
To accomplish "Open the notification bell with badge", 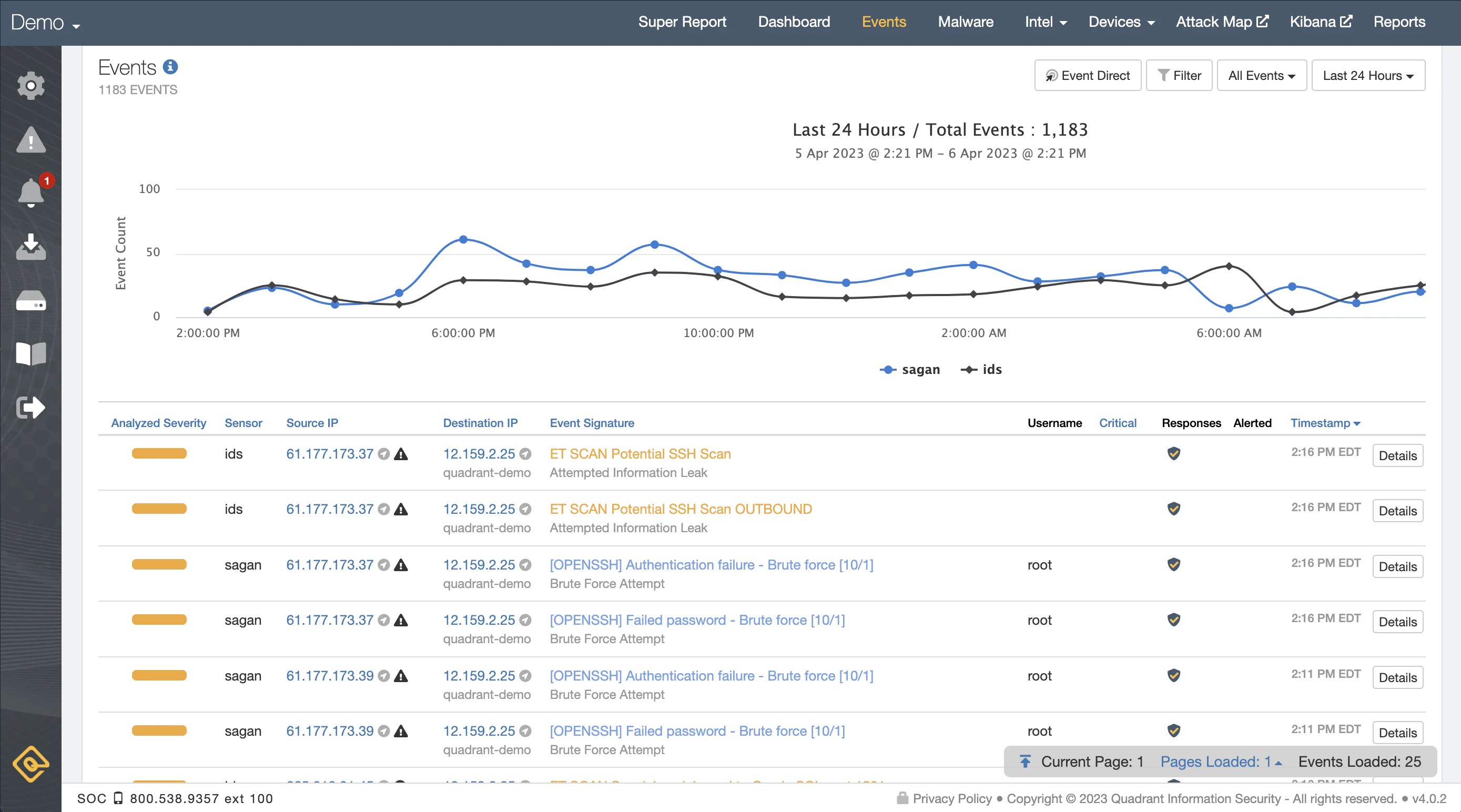I will coord(31,193).
